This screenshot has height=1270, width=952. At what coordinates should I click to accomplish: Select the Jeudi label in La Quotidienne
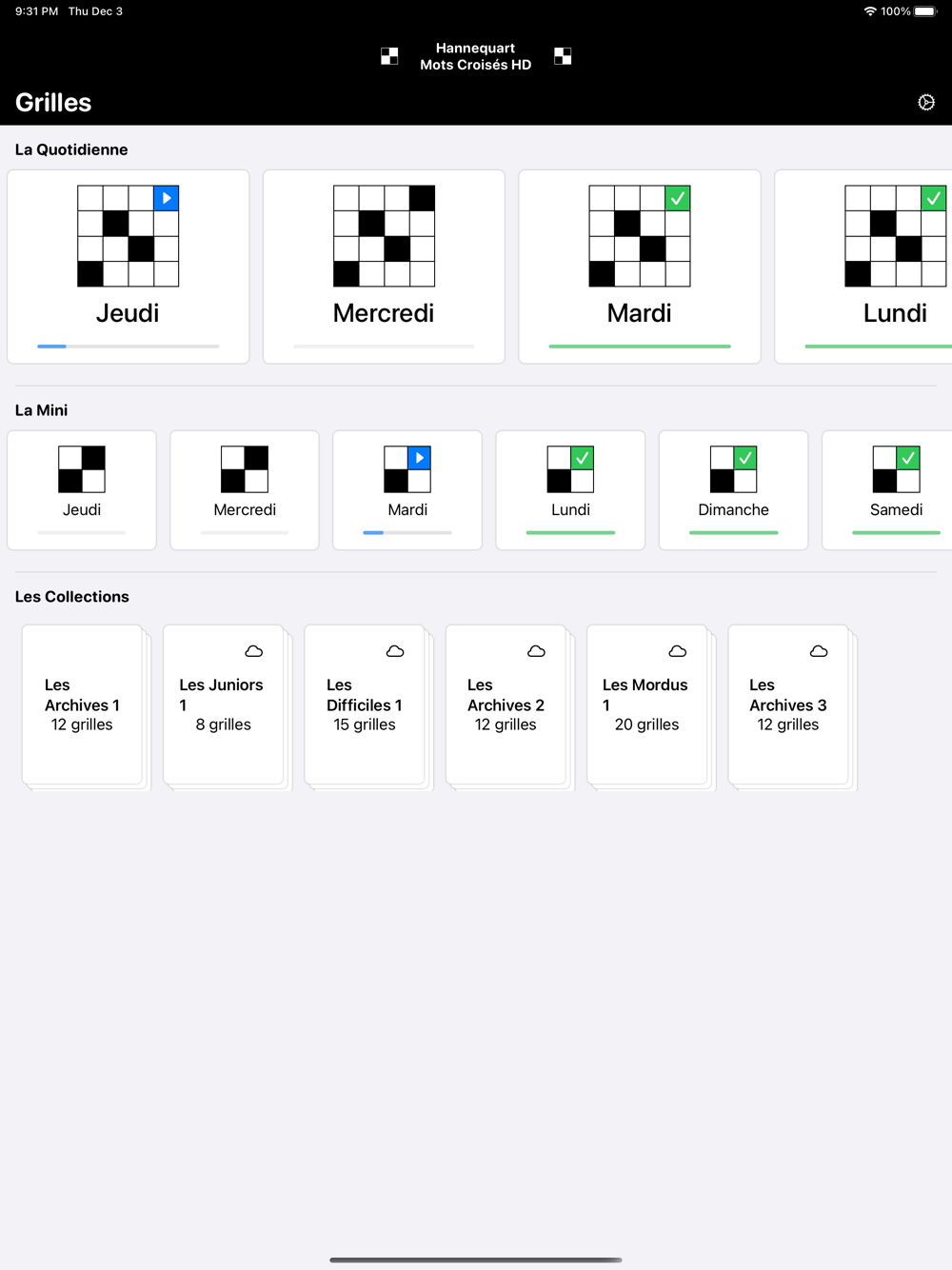pos(128,313)
